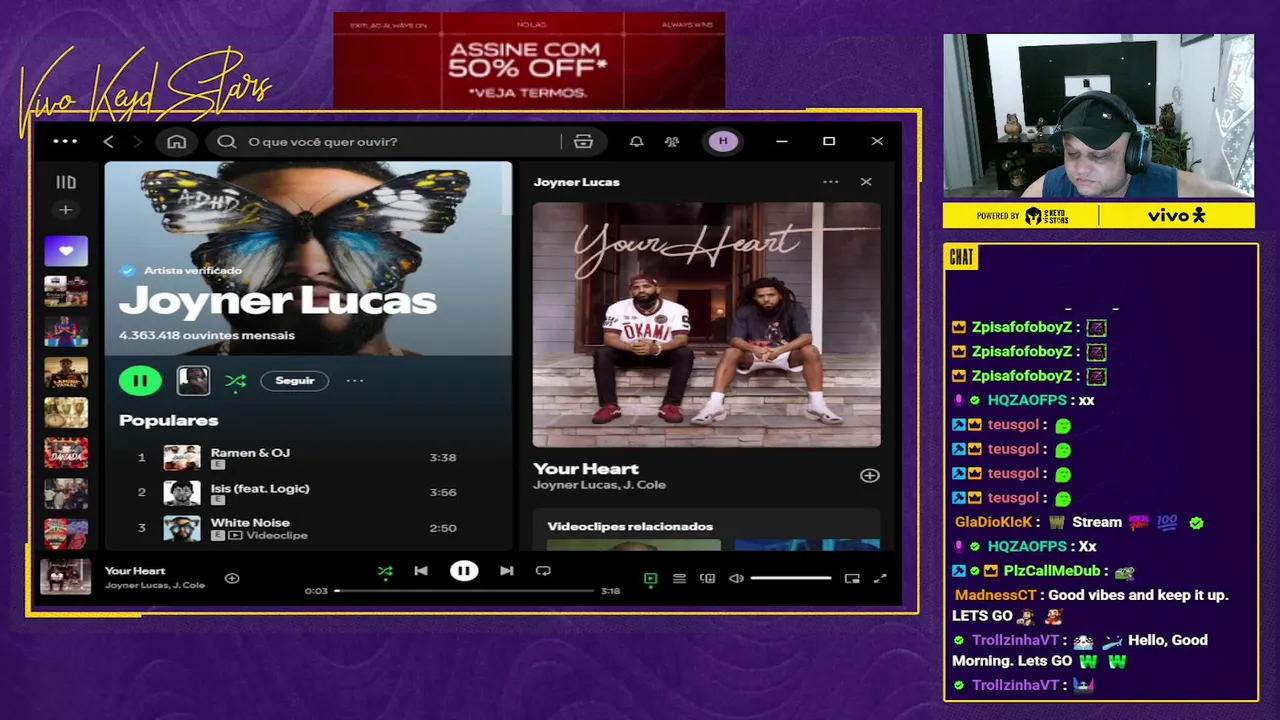The width and height of the screenshot is (1280, 720).
Task: Toggle the Now Playing view icon
Action: click(x=650, y=578)
